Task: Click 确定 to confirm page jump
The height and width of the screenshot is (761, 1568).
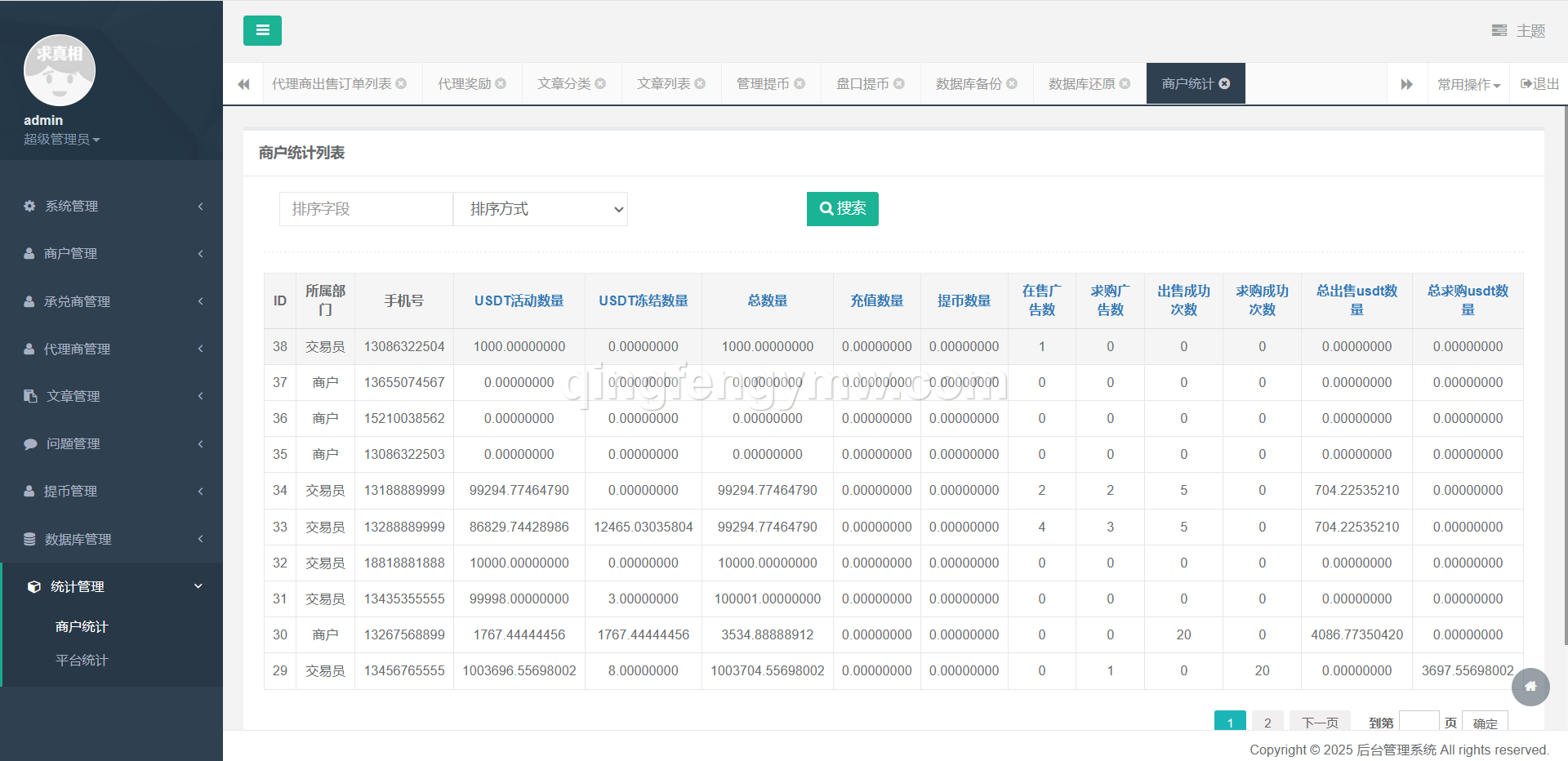Action: click(1485, 722)
